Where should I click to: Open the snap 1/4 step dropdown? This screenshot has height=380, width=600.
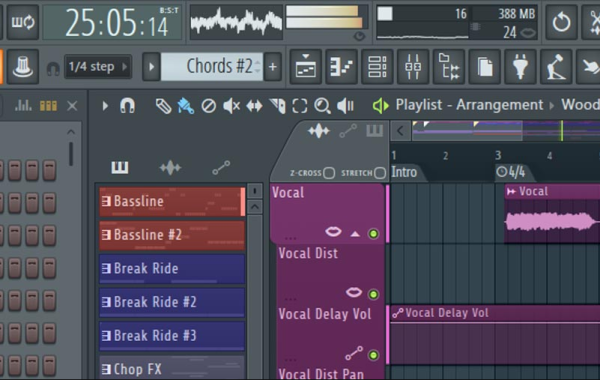click(x=98, y=67)
